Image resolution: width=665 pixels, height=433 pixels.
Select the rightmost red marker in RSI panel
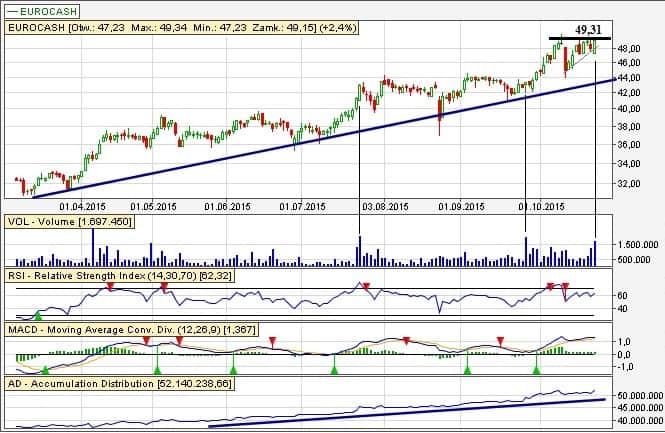tap(565, 288)
